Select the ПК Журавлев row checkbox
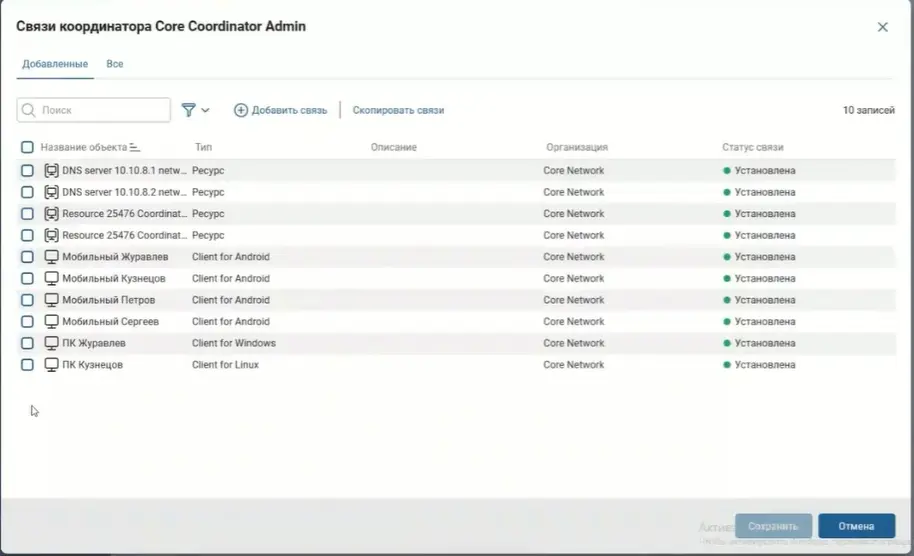914x556 pixels. click(x=27, y=343)
